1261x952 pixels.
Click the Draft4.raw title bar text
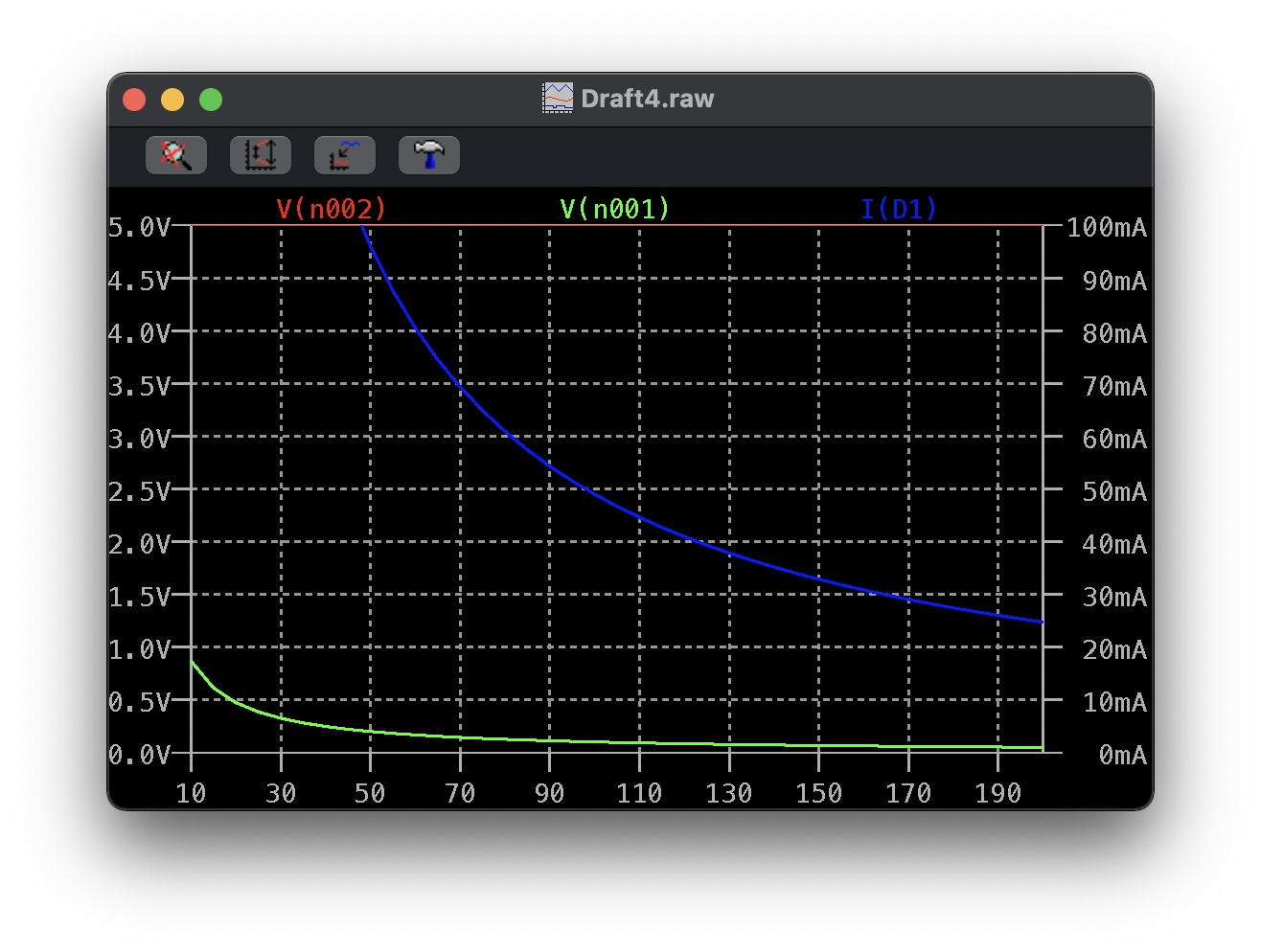click(x=648, y=97)
